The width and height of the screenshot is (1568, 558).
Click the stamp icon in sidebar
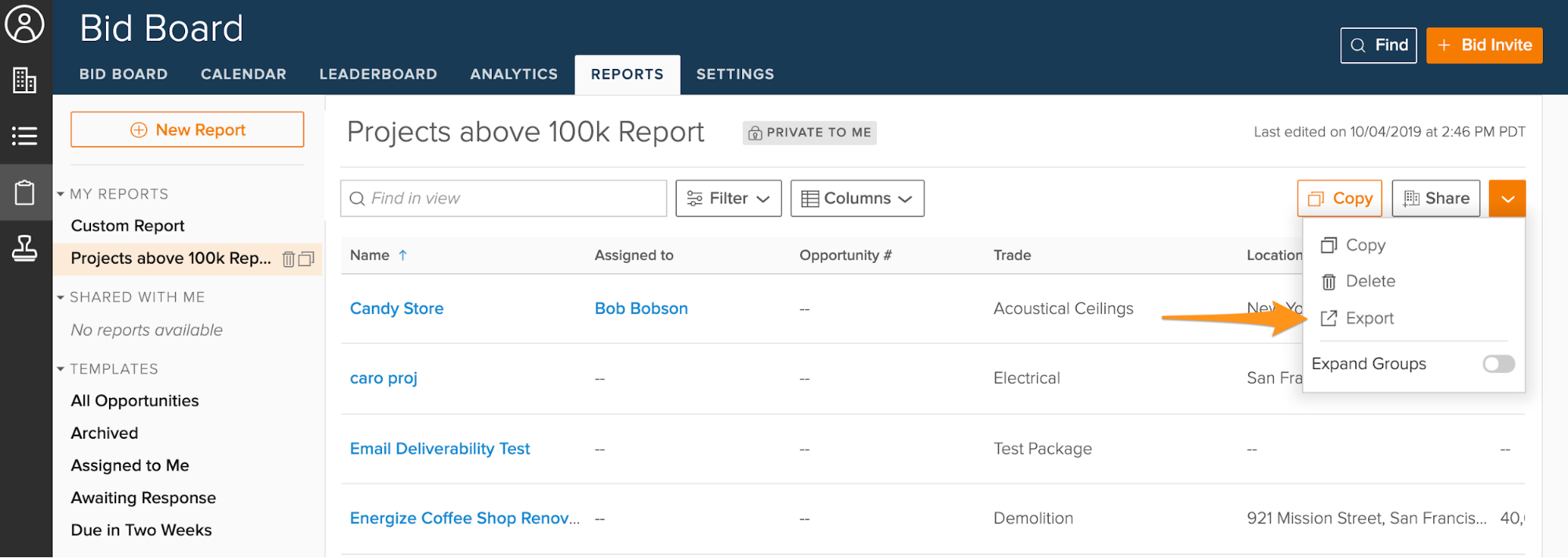tap(25, 249)
